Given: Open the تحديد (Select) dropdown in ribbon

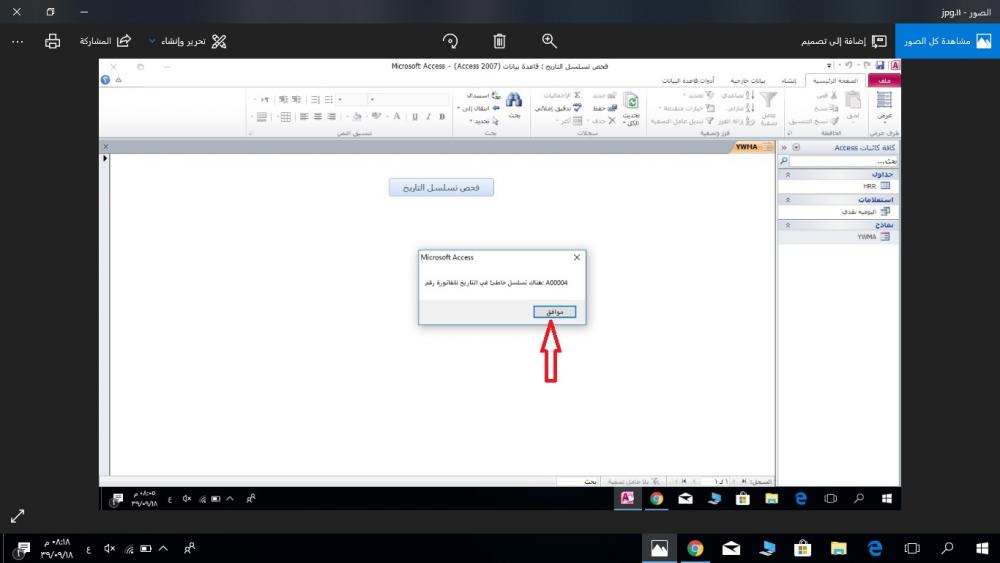Looking at the screenshot, I should (483, 121).
